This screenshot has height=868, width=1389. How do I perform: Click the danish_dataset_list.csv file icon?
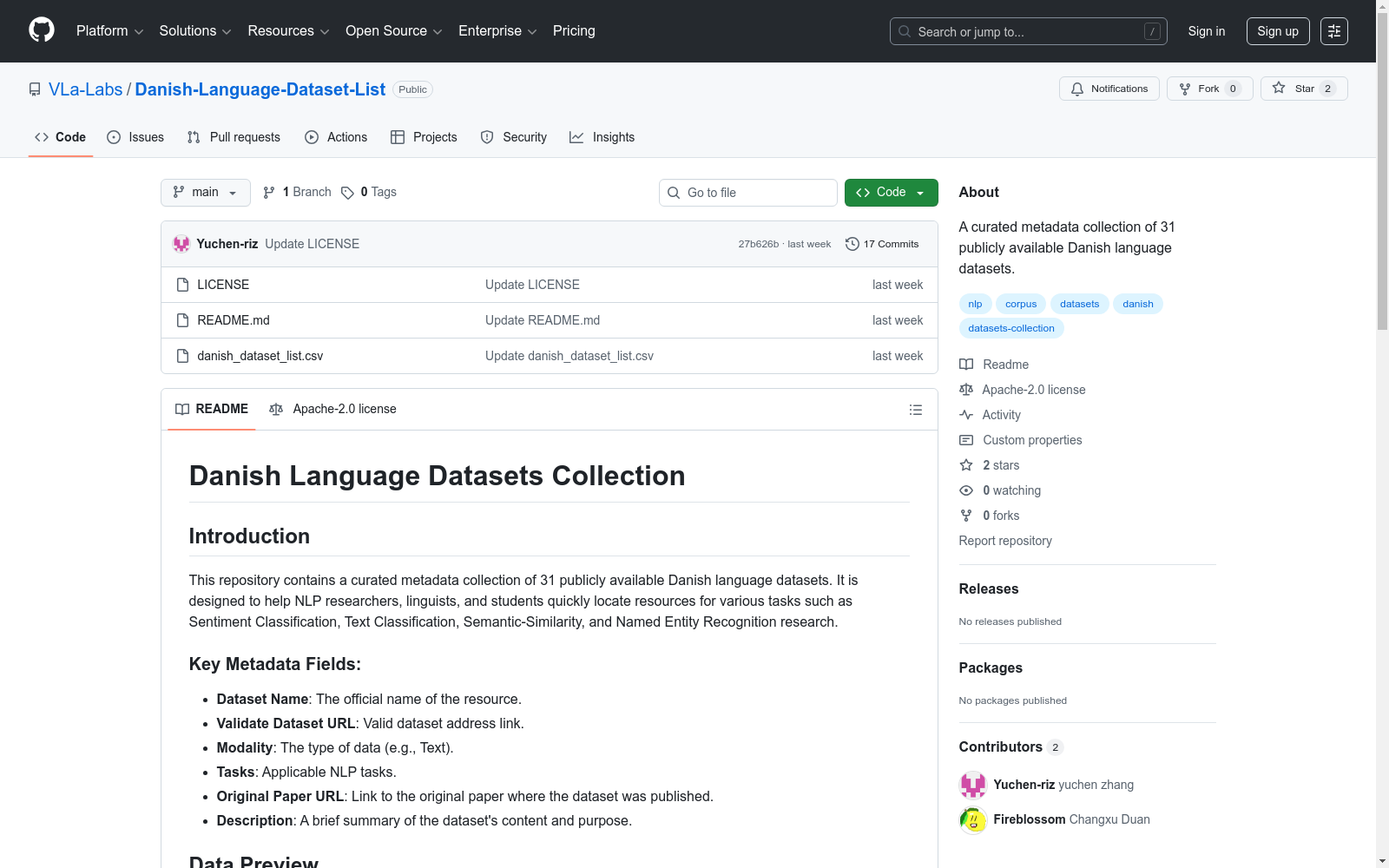click(x=182, y=356)
